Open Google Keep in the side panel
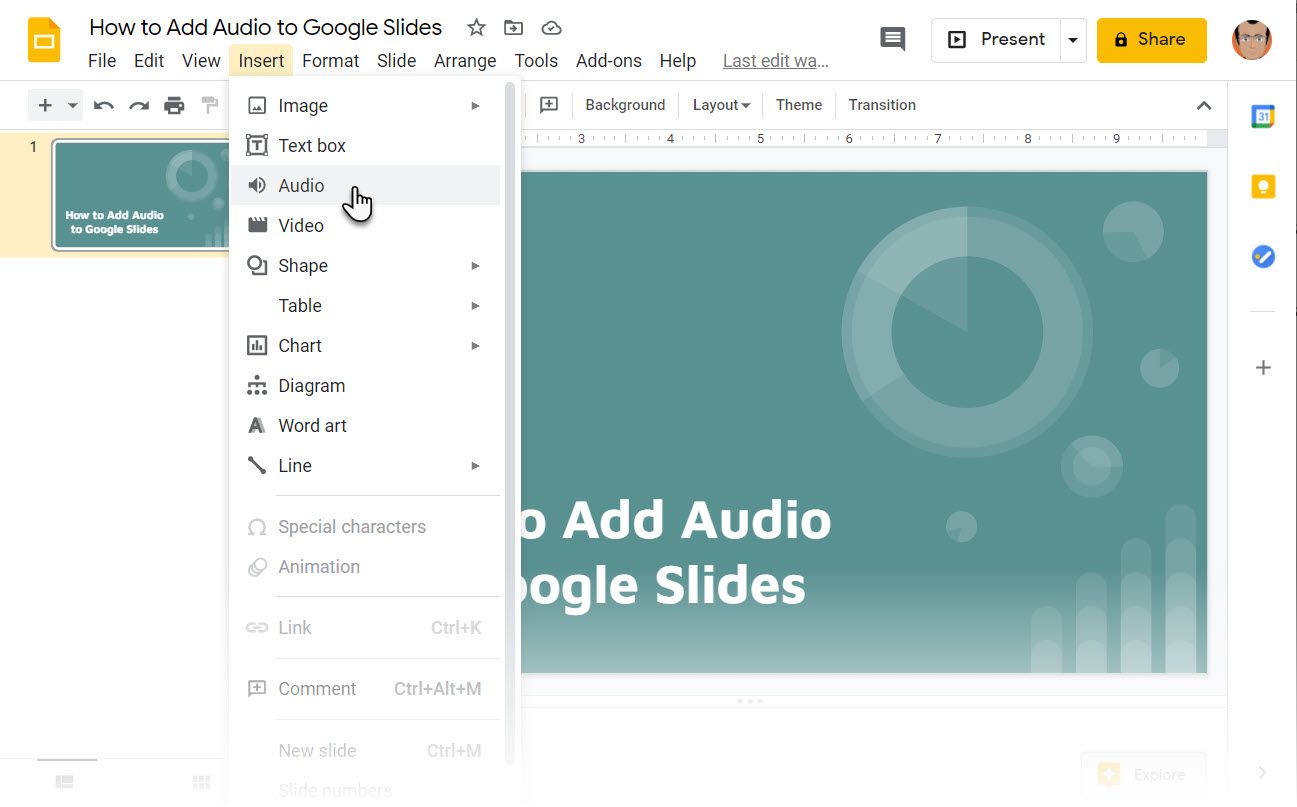Image resolution: width=1297 pixels, height=807 pixels. [1263, 186]
